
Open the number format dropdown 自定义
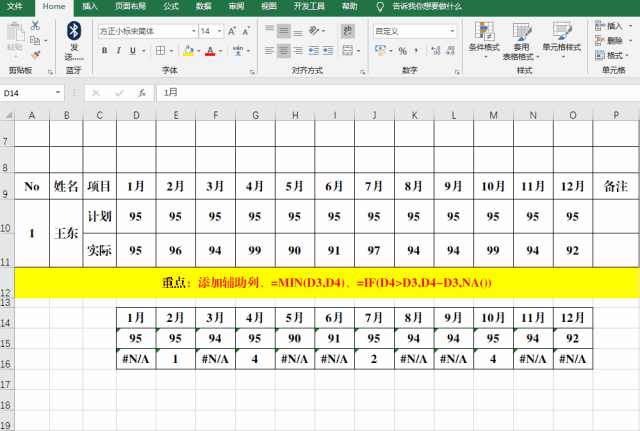pyautogui.click(x=452, y=31)
